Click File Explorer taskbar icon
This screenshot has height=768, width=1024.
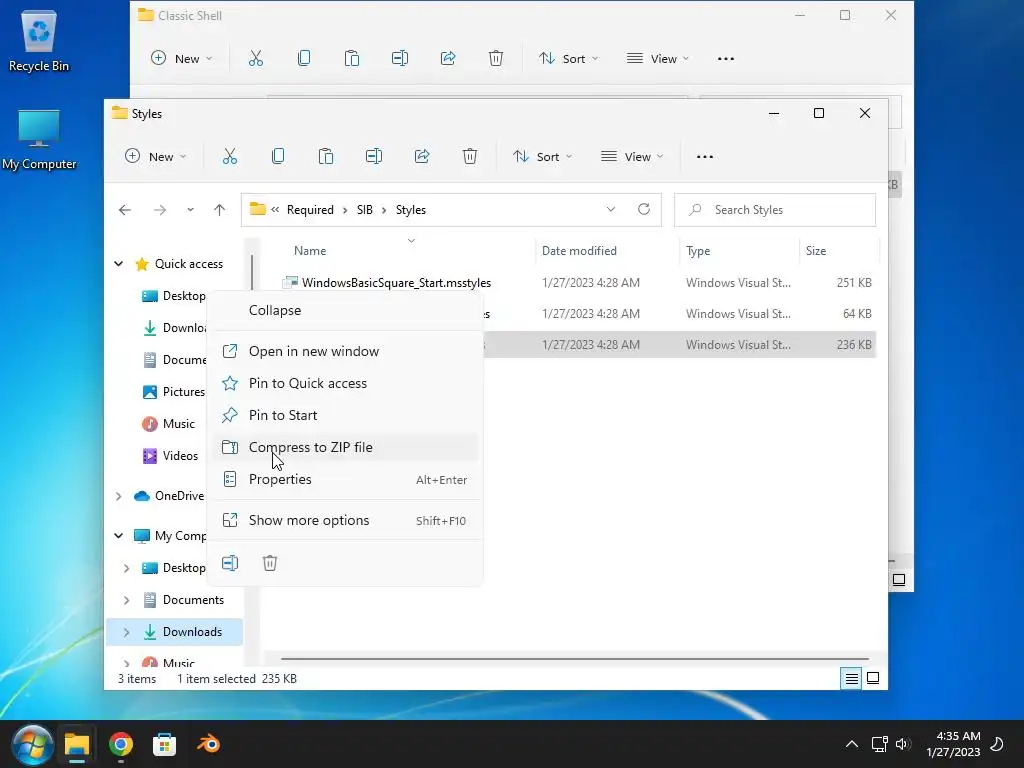tap(76, 744)
